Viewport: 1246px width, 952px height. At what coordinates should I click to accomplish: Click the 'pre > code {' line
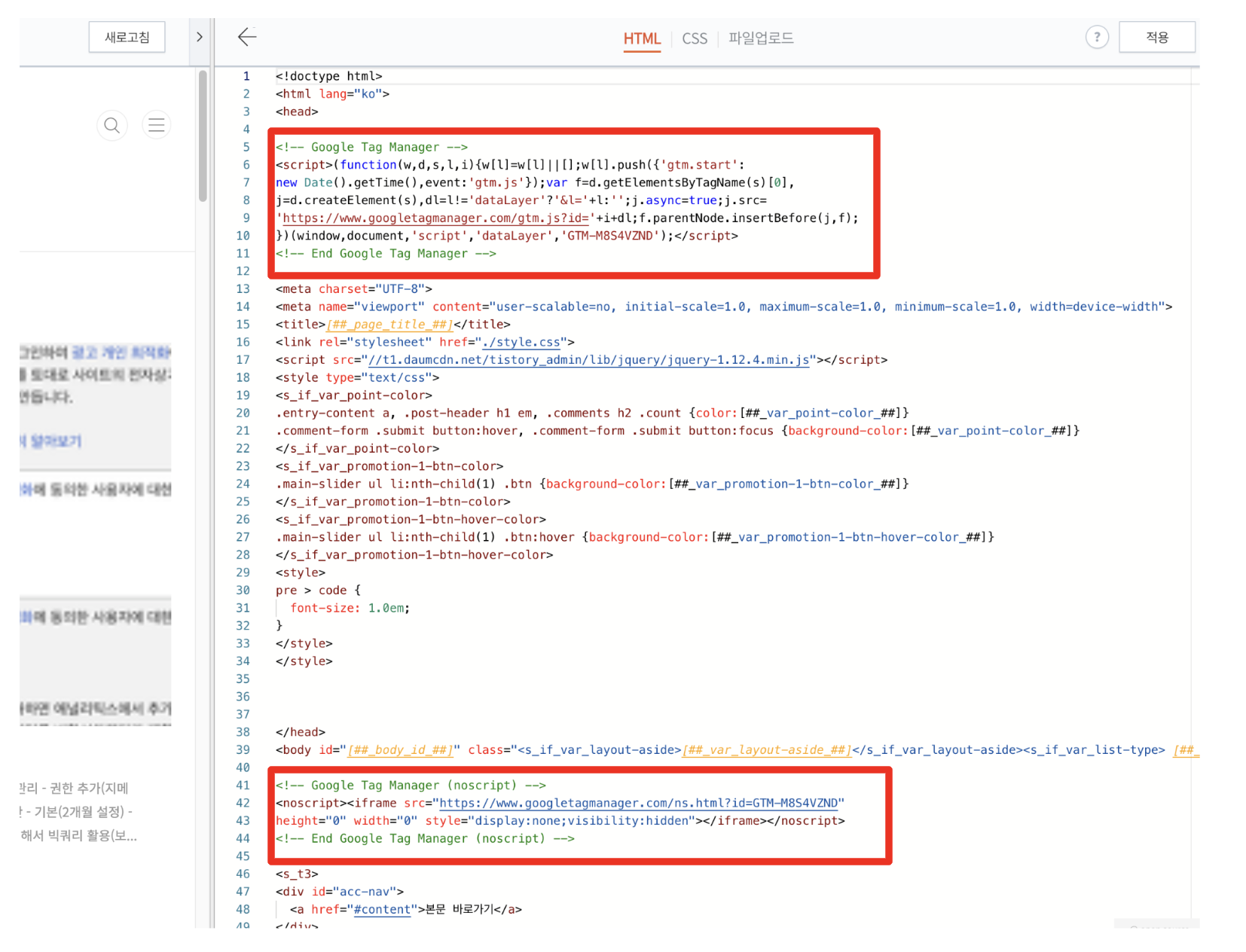coord(318,590)
